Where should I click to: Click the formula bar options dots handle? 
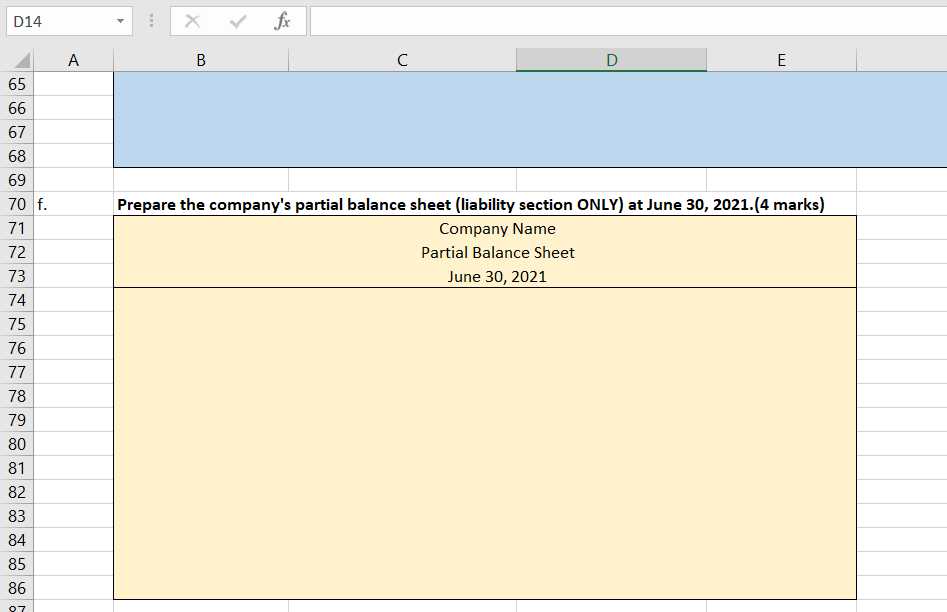point(152,21)
